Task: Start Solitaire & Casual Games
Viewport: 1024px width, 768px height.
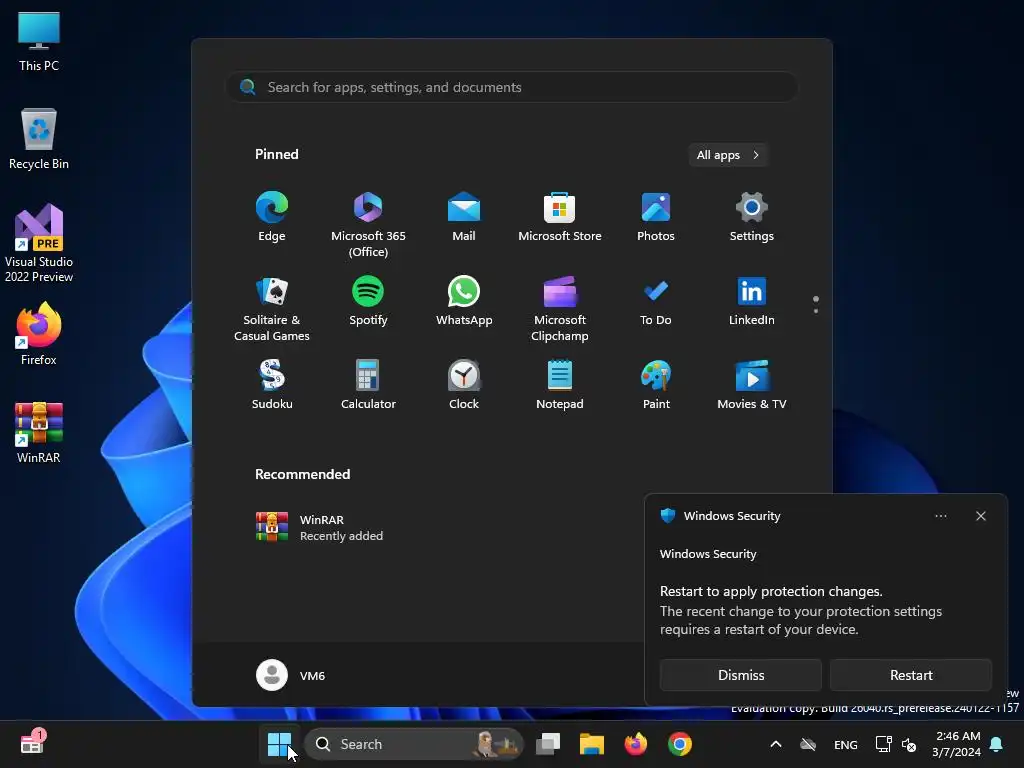Action: click(x=272, y=309)
